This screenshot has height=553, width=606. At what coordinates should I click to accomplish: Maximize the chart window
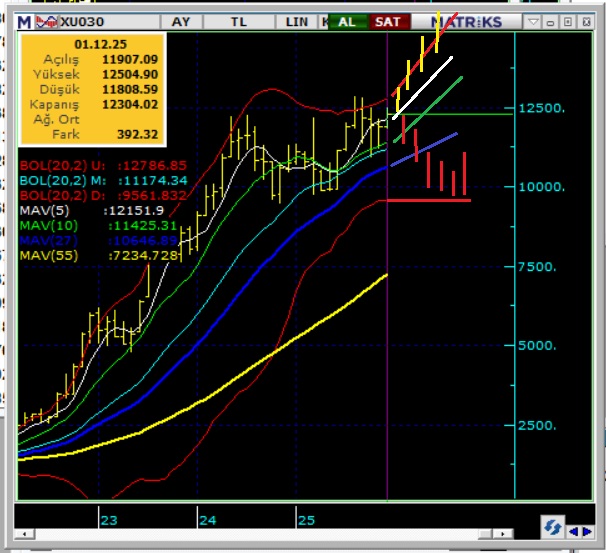pos(567,21)
